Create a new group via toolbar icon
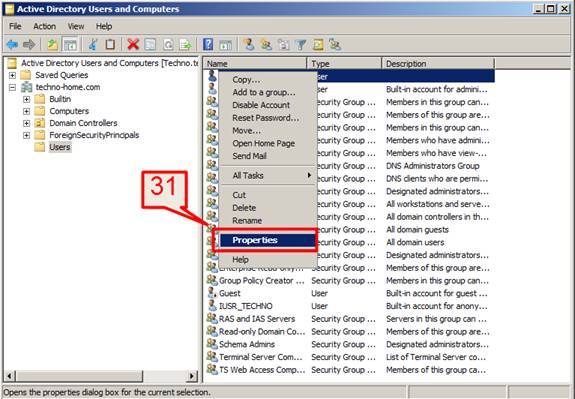The image size is (575, 399). click(266, 45)
